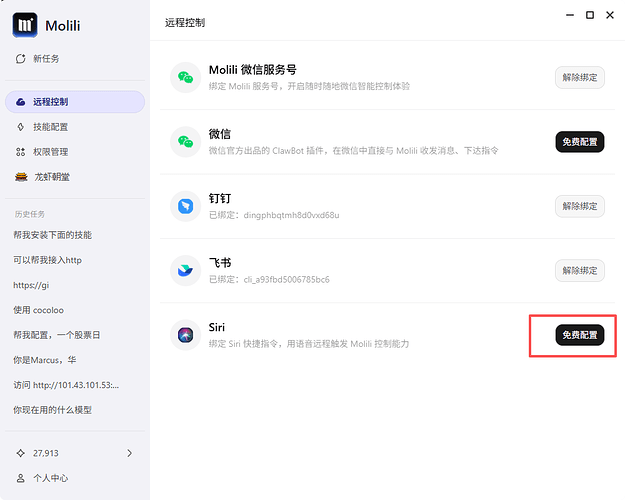This screenshot has width=625, height=500.
Task: Click the Molili 微信服务号 WeChat icon
Action: [x=185, y=77]
